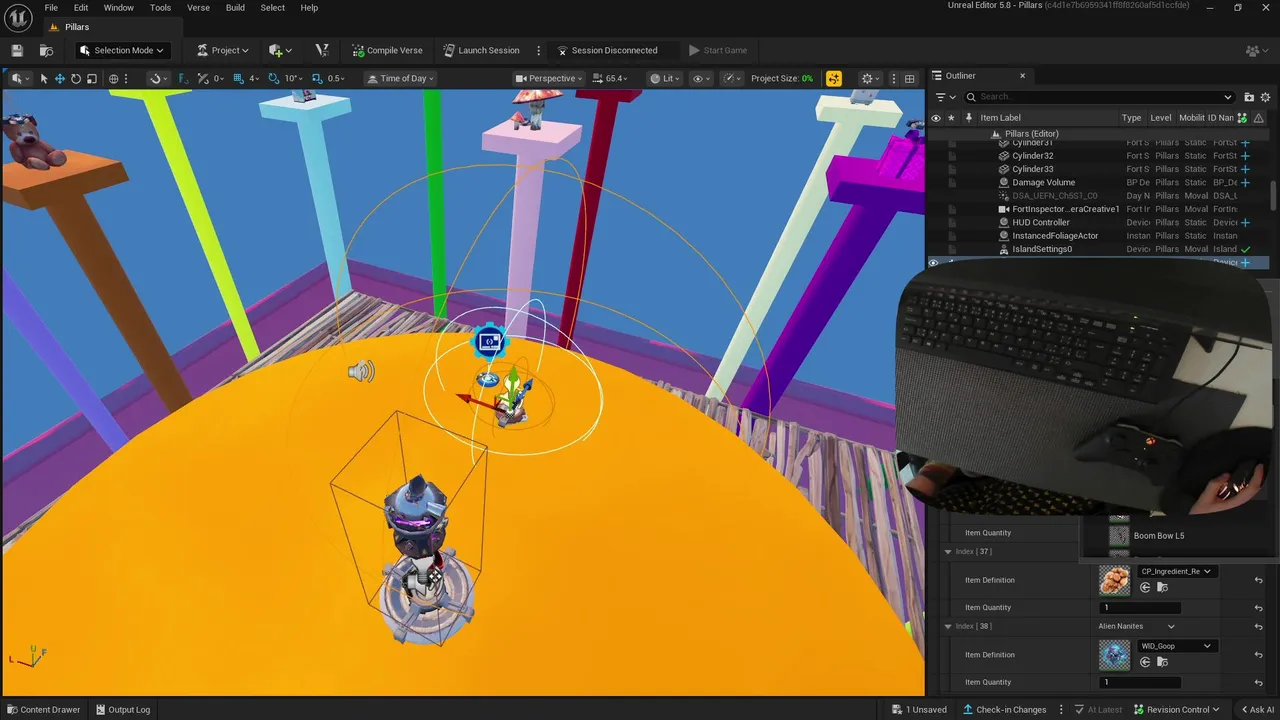Click the blue plus on the Damage Volume row
Screen dimensions: 1280x720
(x=1245, y=182)
